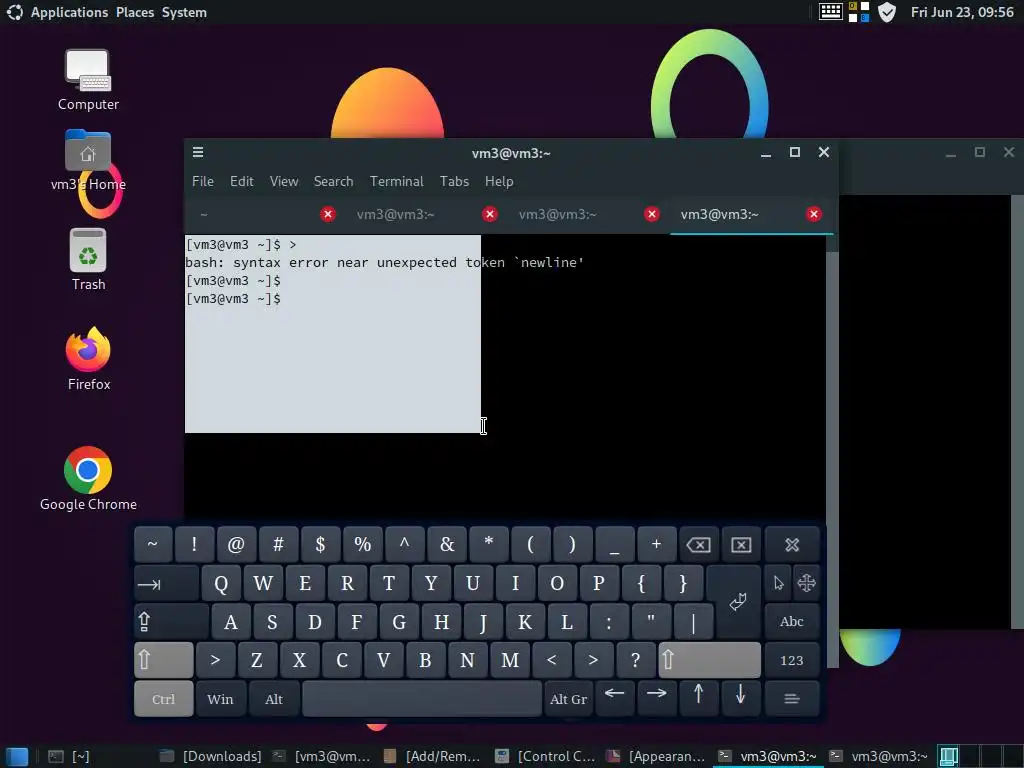Open the Trash desktop icon
Viewport: 1024px width, 768px height.
click(x=88, y=259)
